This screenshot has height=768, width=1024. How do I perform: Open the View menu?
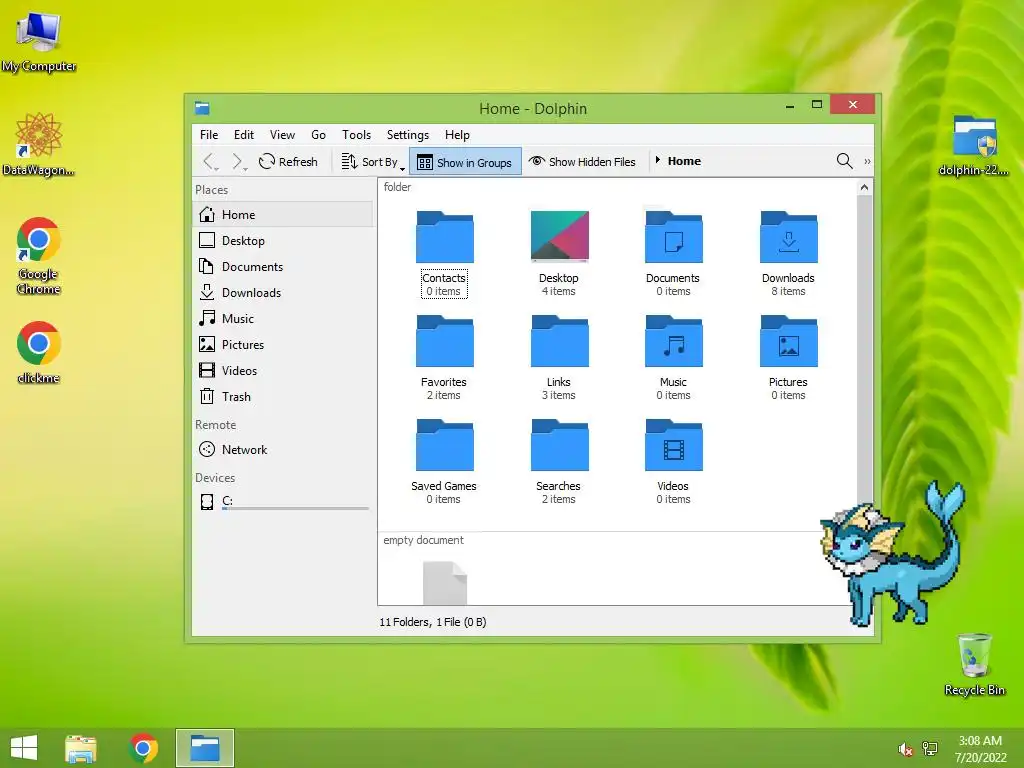click(x=282, y=135)
